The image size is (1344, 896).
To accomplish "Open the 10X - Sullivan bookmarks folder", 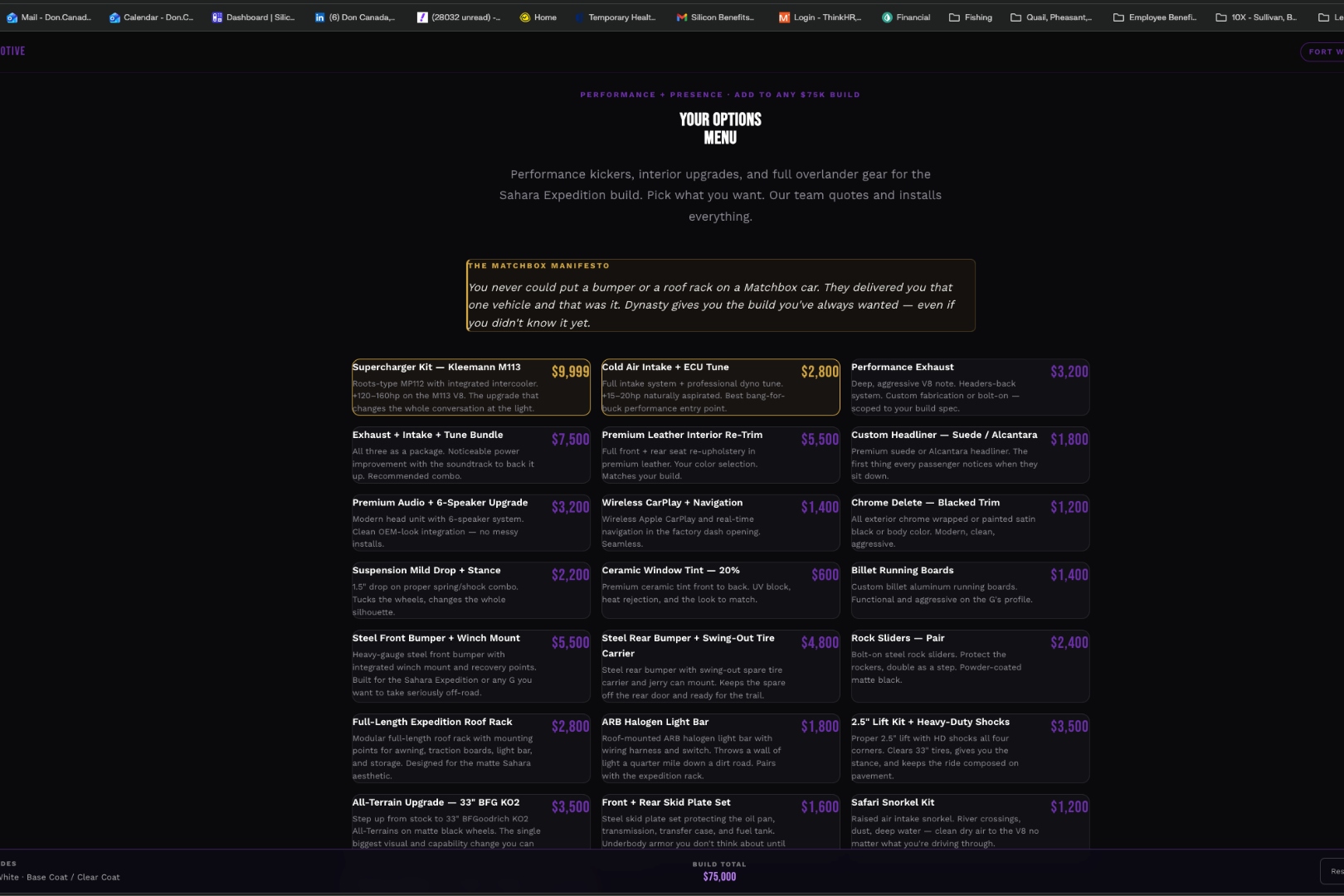I will [x=1256, y=17].
